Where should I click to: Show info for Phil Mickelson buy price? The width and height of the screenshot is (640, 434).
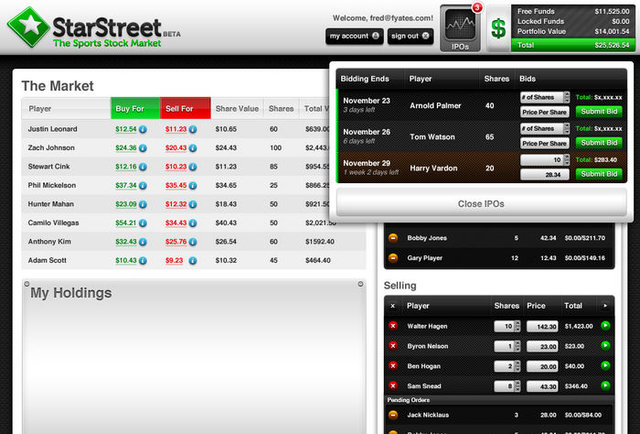143,186
